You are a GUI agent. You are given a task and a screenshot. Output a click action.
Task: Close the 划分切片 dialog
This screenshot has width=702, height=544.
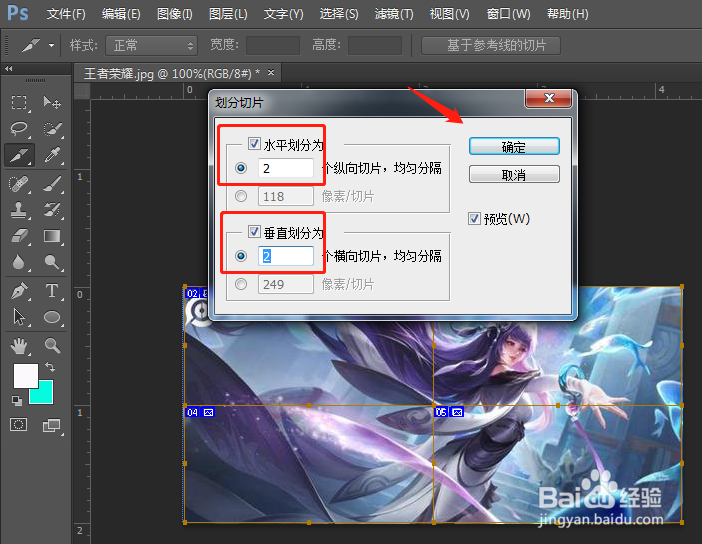click(x=549, y=98)
